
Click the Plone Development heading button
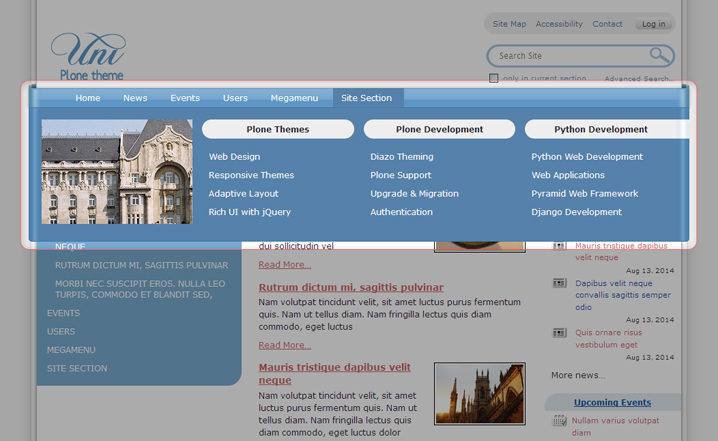pos(439,129)
